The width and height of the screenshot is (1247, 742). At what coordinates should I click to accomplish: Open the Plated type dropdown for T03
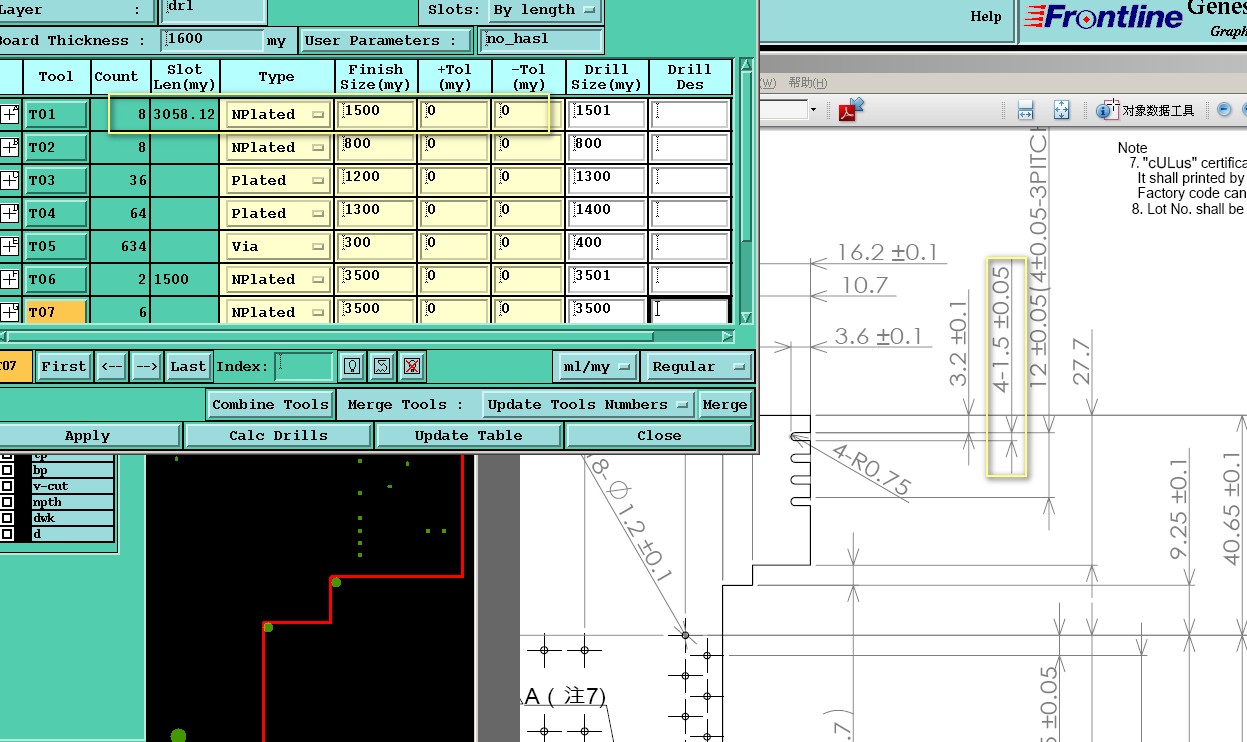coord(279,180)
